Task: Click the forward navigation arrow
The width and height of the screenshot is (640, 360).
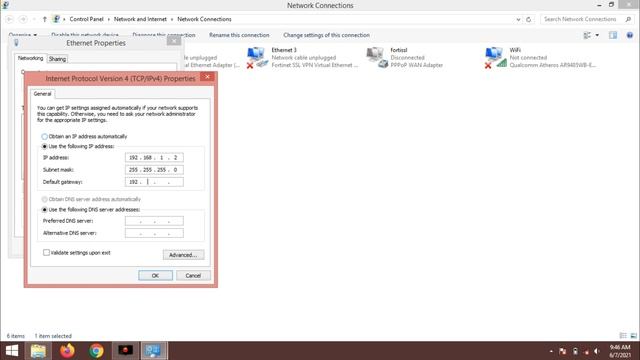Action: 23,19
